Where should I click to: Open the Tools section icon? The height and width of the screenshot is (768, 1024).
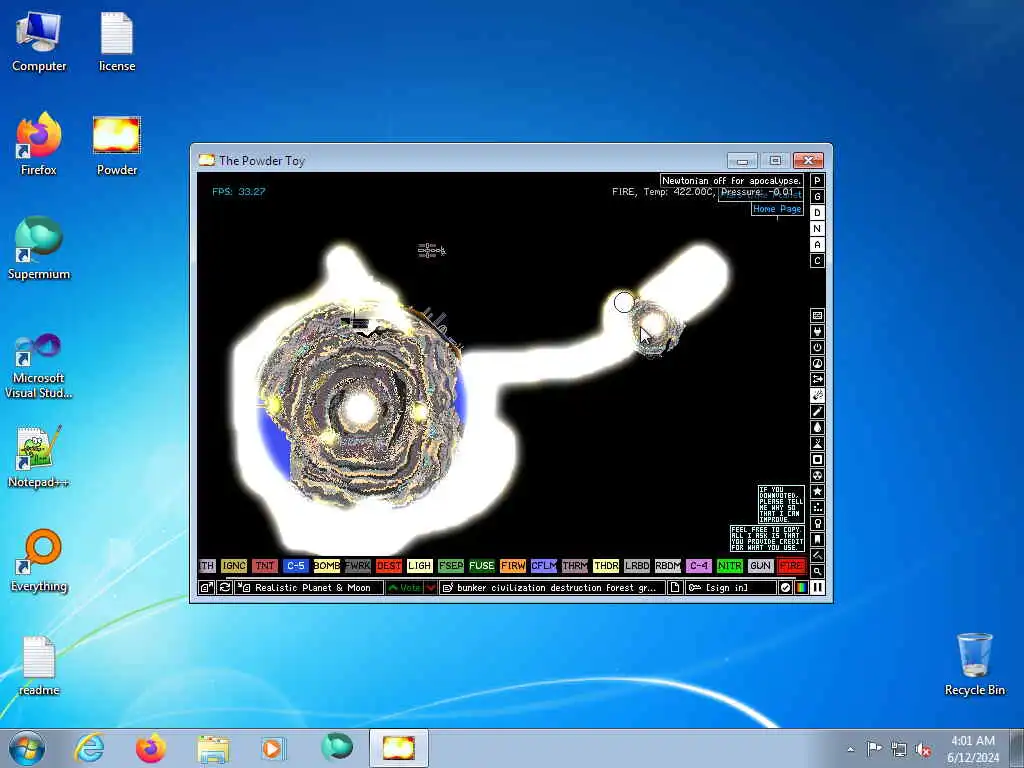pyautogui.click(x=817, y=524)
